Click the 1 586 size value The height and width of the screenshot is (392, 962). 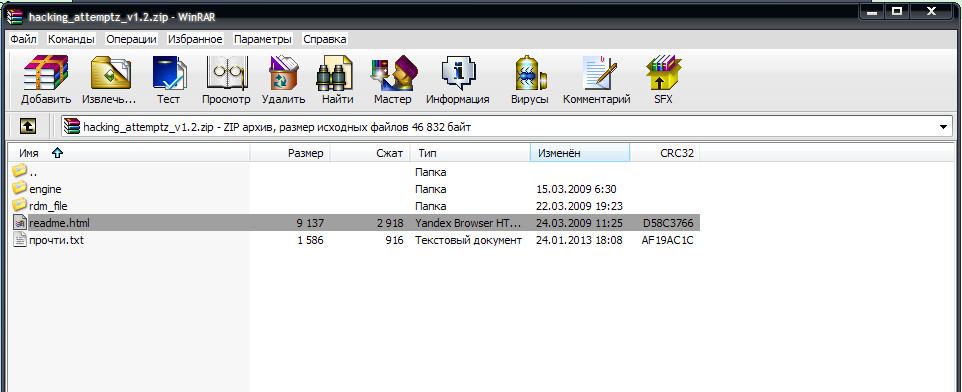tap(310, 240)
